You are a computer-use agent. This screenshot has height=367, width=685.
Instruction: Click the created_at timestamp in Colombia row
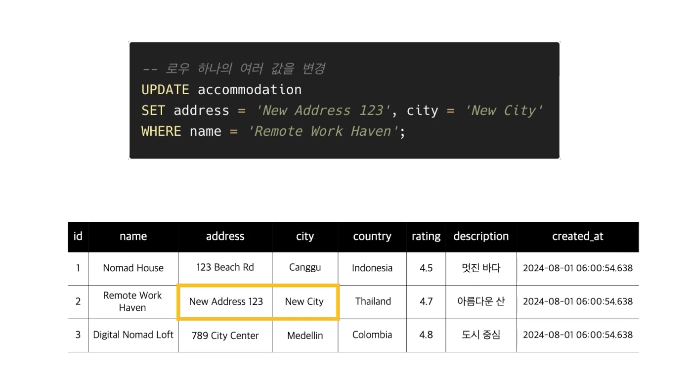(x=578, y=335)
